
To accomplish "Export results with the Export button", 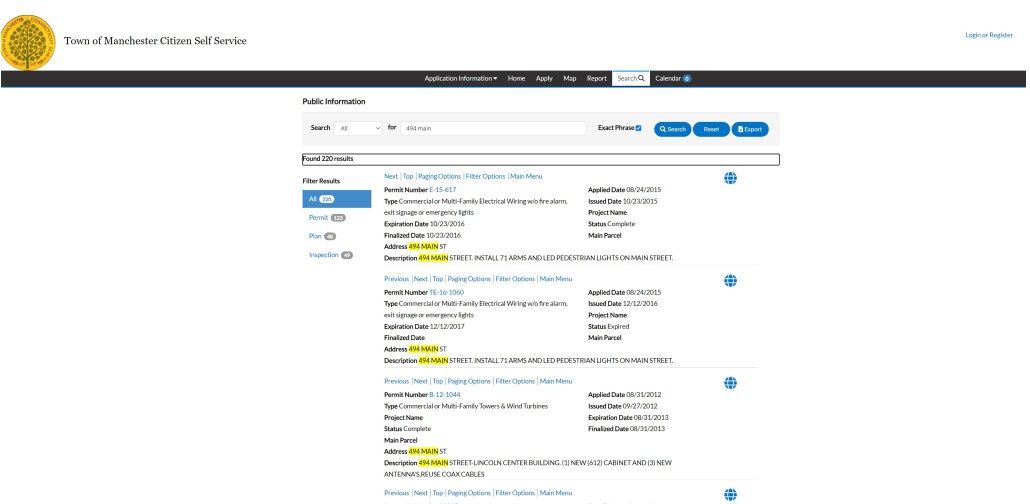I will (x=750, y=129).
